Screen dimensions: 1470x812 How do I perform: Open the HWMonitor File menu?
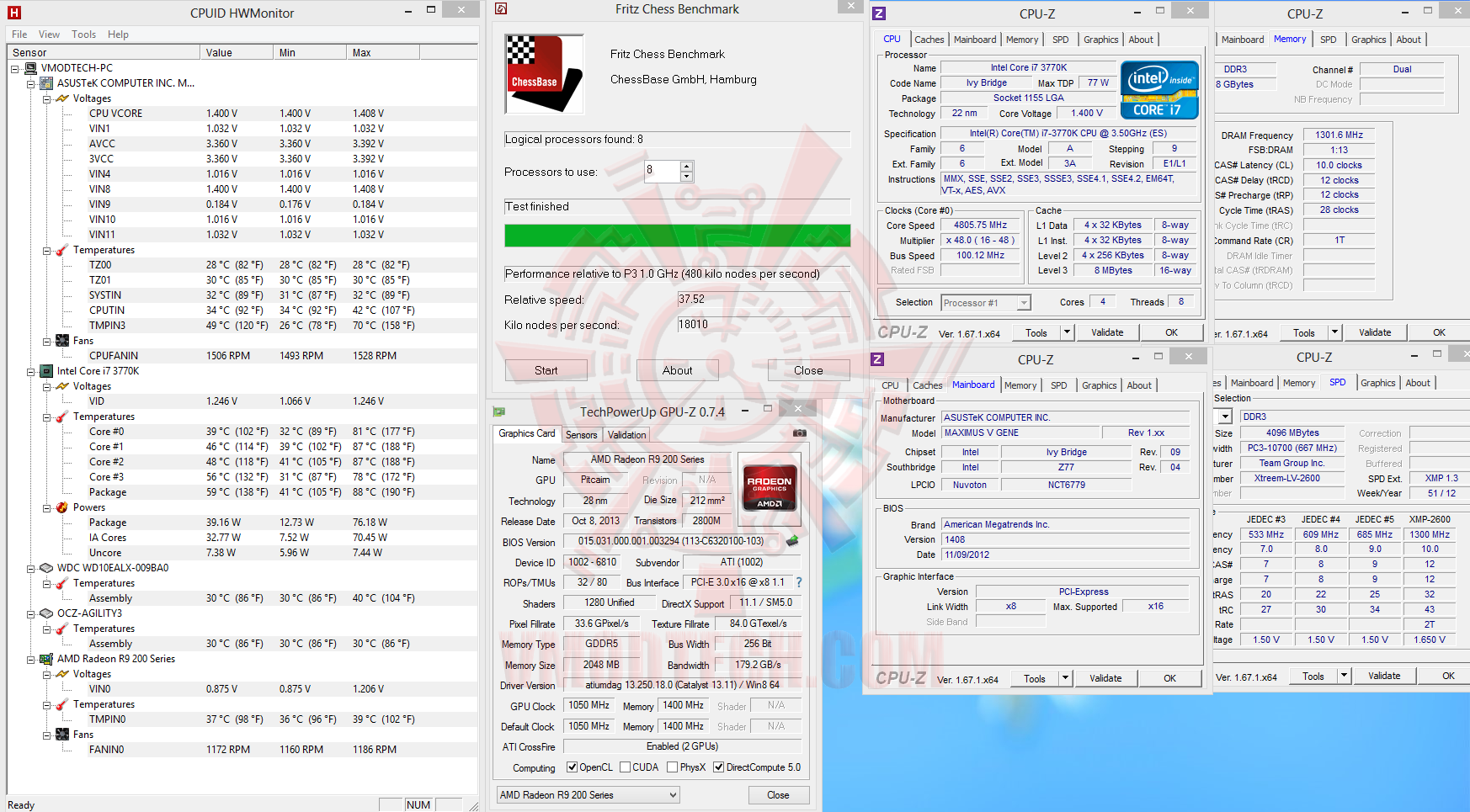[19, 34]
